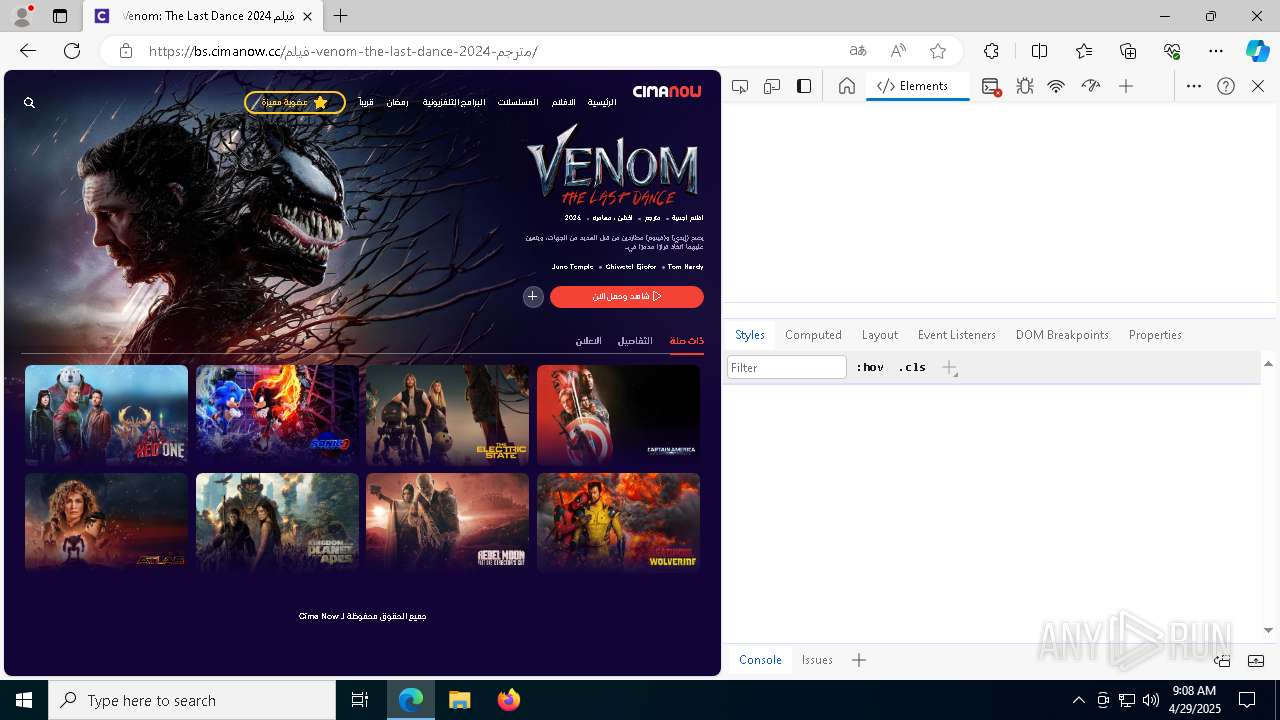The height and width of the screenshot is (720, 1280).
Task: Open File Explorer from the taskbar
Action: tap(459, 700)
